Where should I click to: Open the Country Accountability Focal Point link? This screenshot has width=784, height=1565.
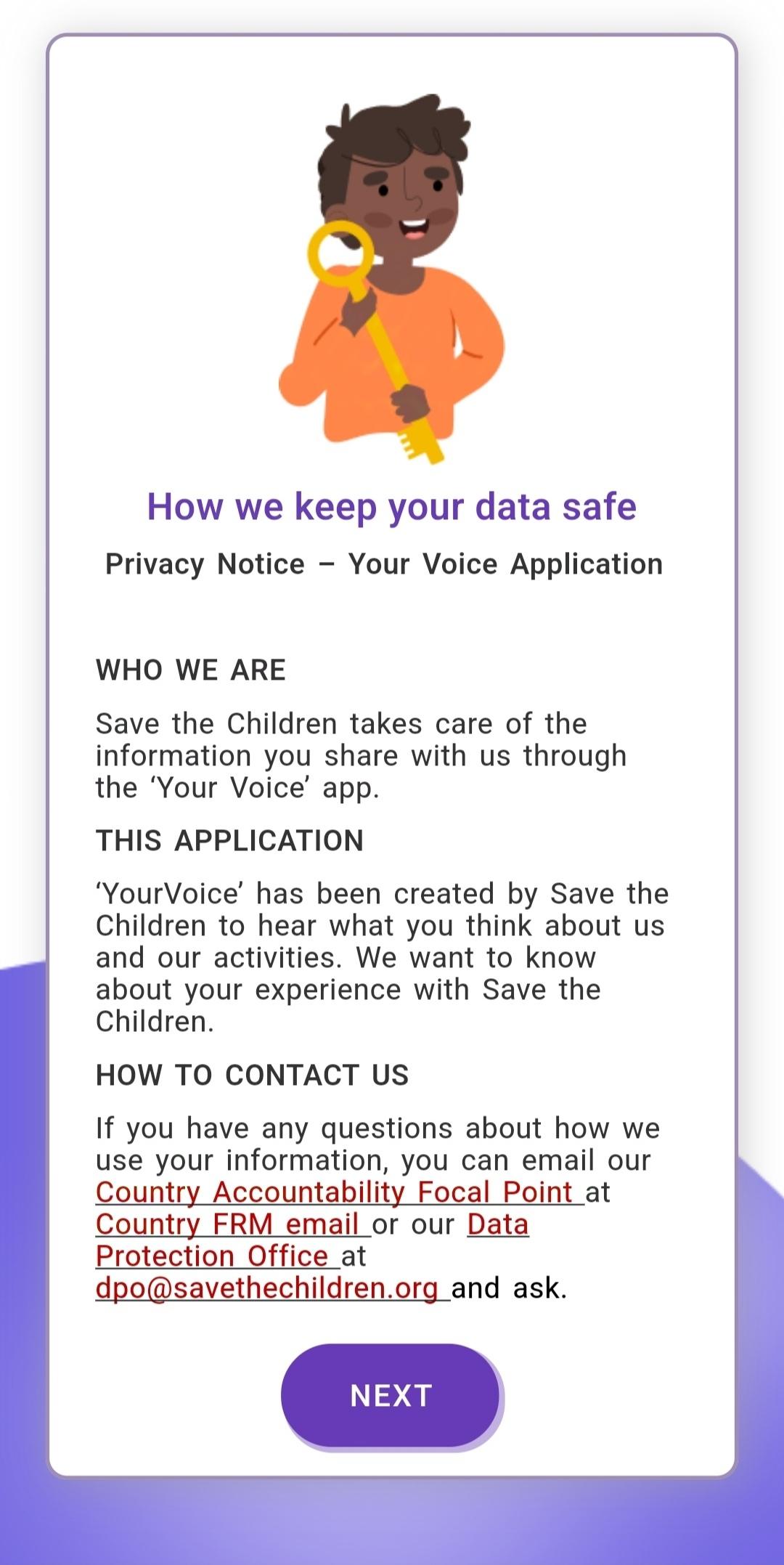[x=340, y=1192]
